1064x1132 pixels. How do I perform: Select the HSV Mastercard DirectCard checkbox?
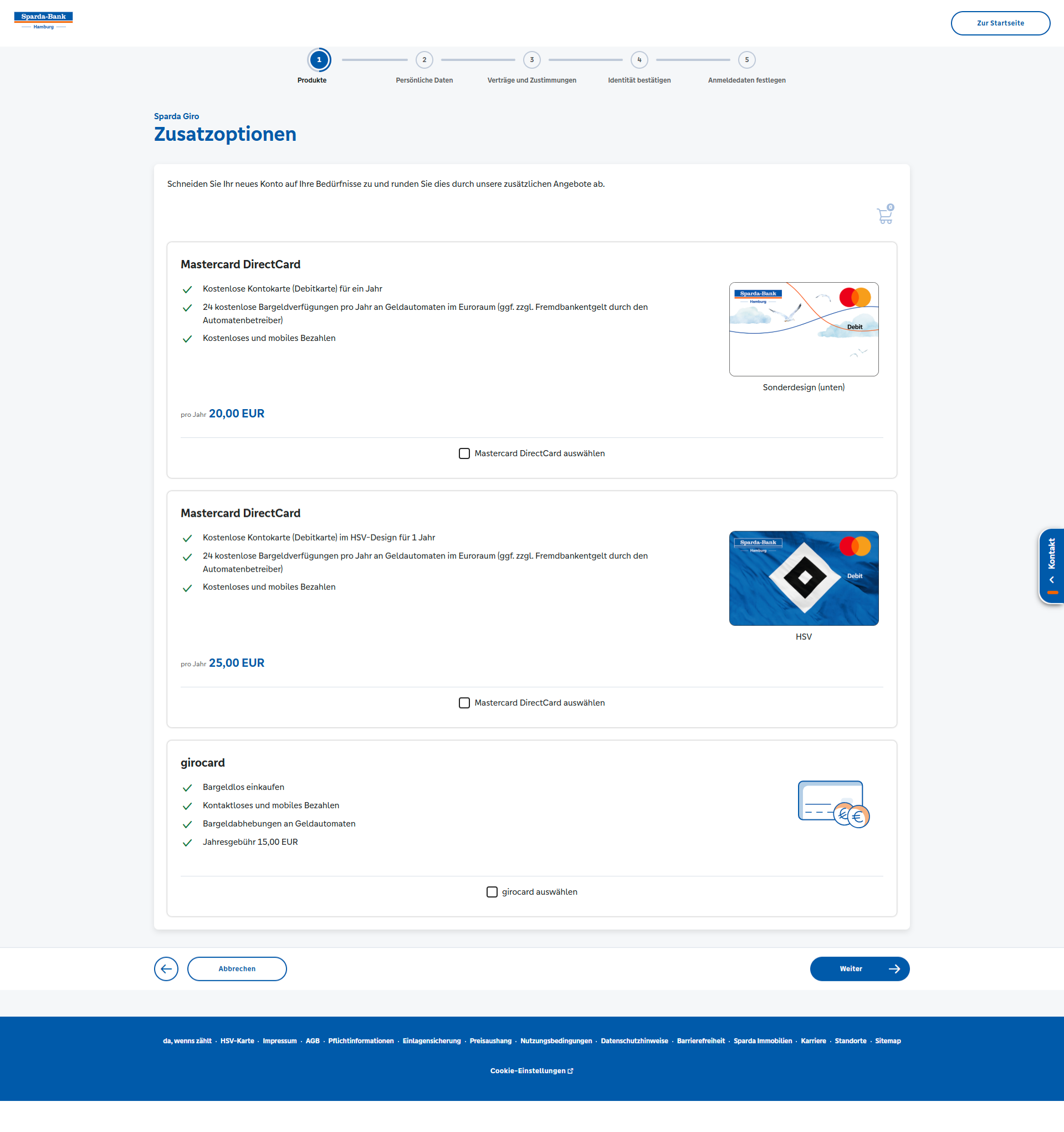[x=464, y=703]
